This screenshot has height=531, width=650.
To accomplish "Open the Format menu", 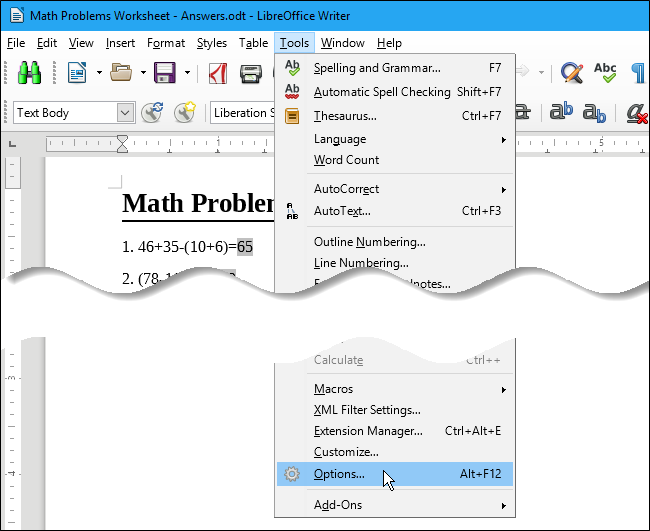I will pos(166,43).
